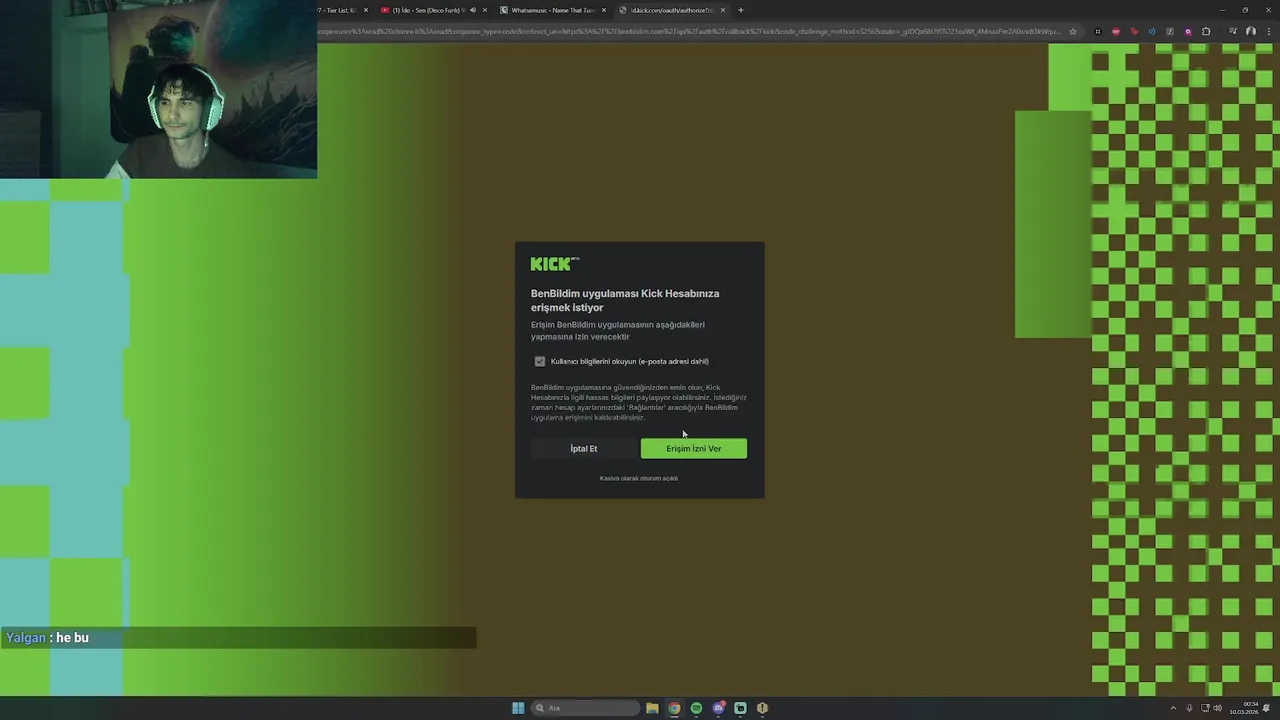Click the black extension icon next to star
1280x720 pixels.
pos(1098,31)
